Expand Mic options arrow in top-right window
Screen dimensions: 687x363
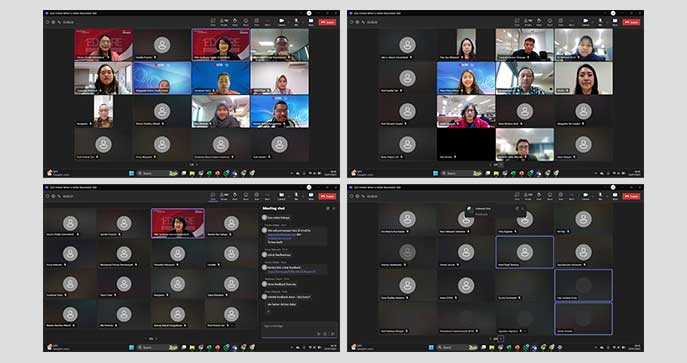(x=607, y=22)
